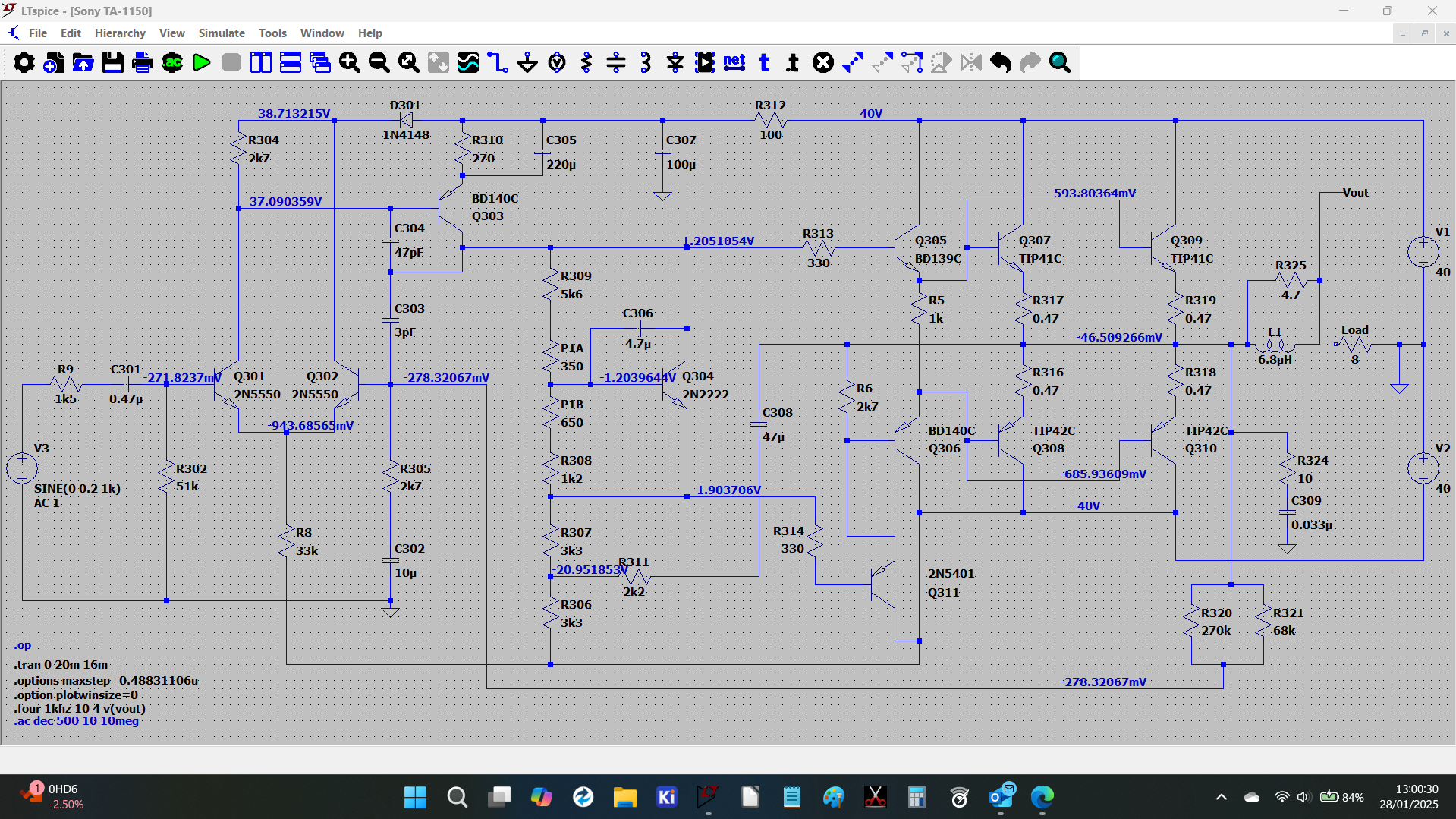Open the Tools menu
This screenshot has height=819, width=1456.
(x=272, y=33)
